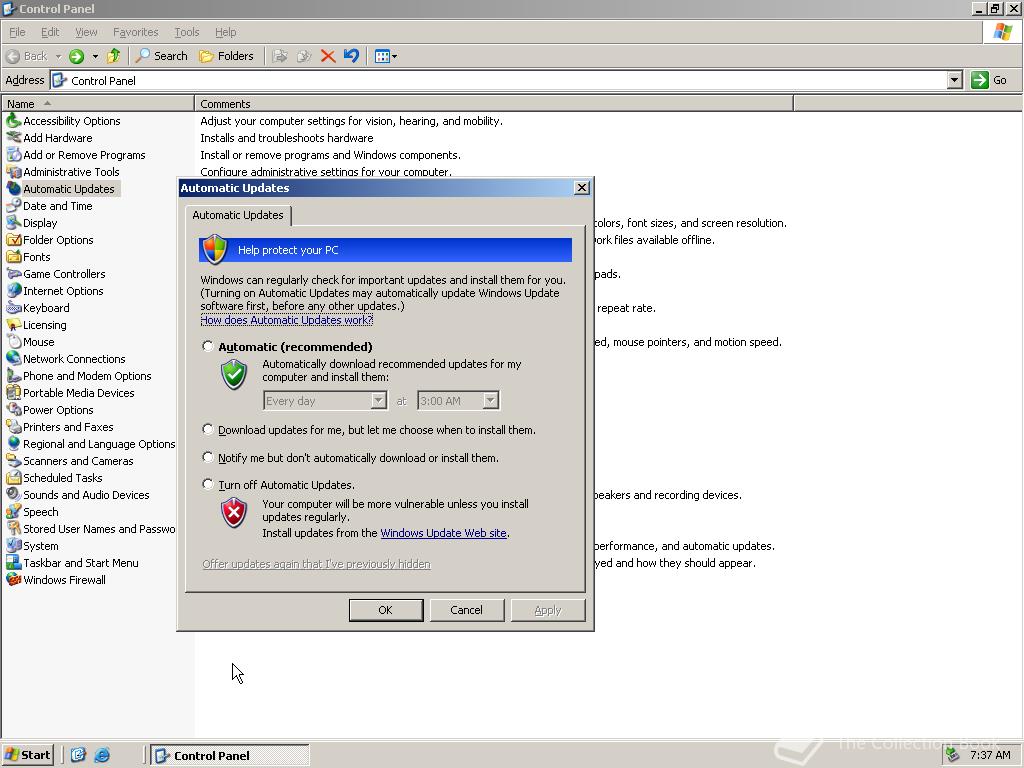Click the Undo toolbar icon
1024x768 pixels.
pos(351,56)
